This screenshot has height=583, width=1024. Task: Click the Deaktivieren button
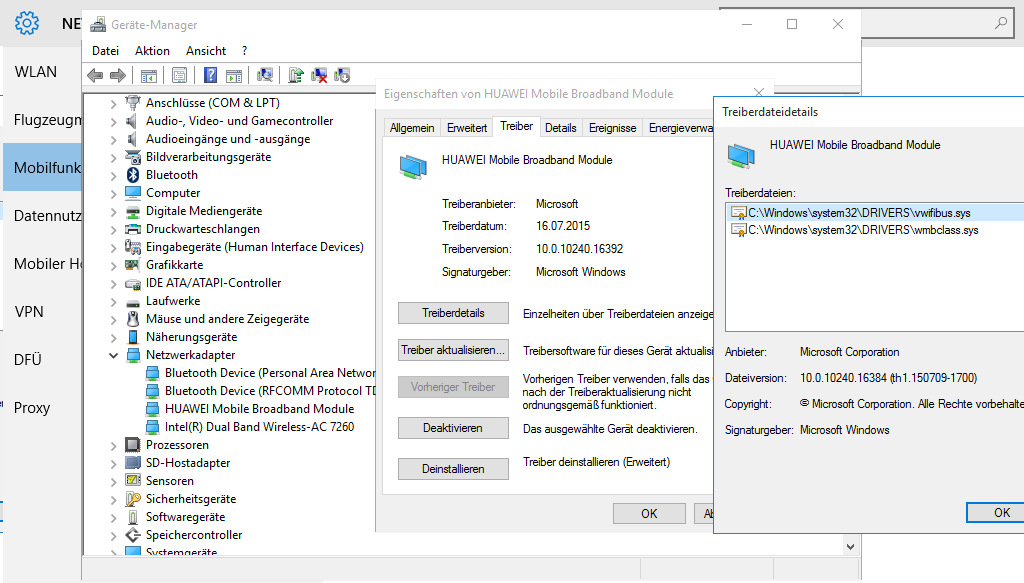(453, 428)
